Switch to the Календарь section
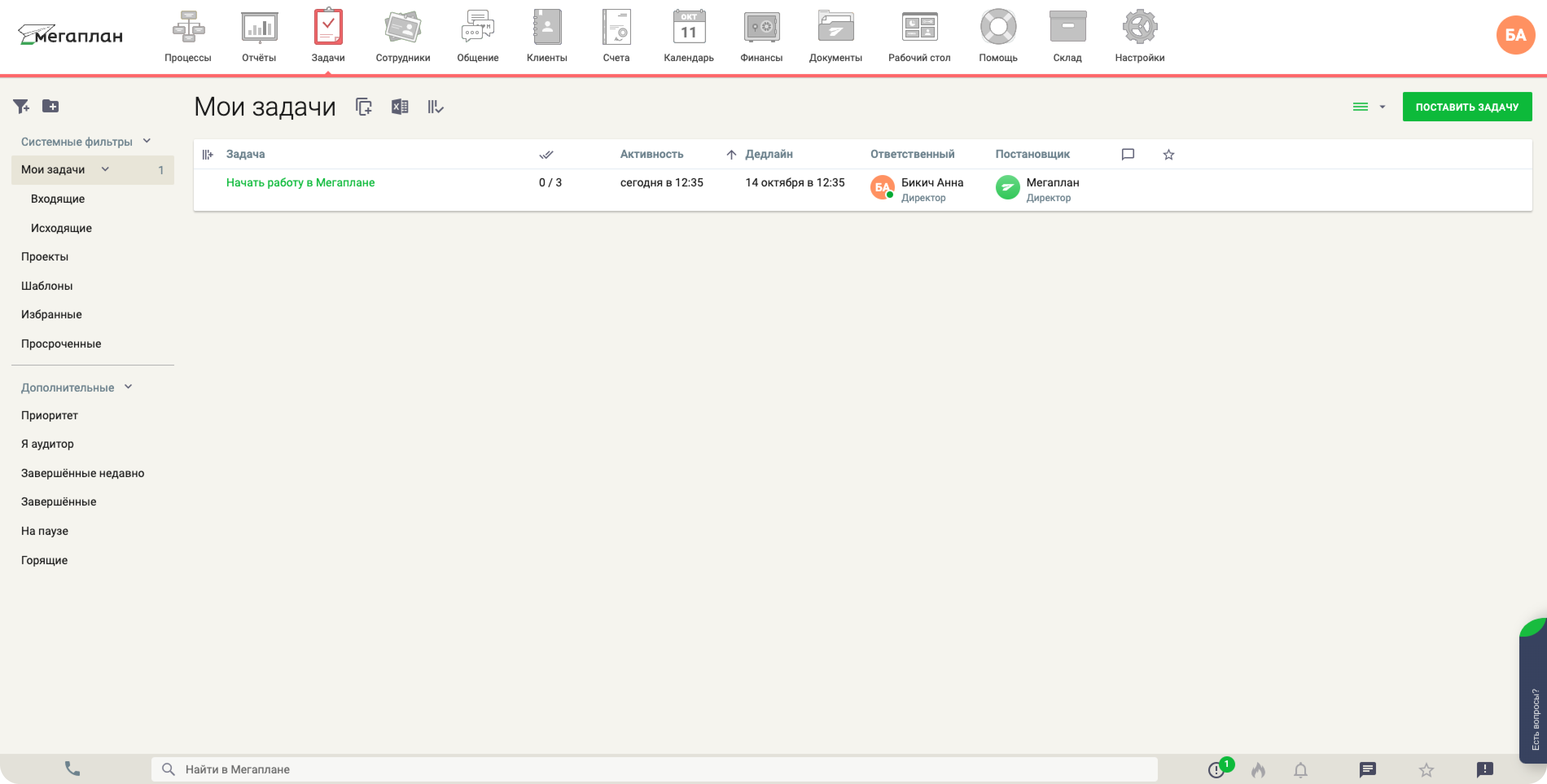Image resolution: width=1547 pixels, height=784 pixels. click(688, 35)
